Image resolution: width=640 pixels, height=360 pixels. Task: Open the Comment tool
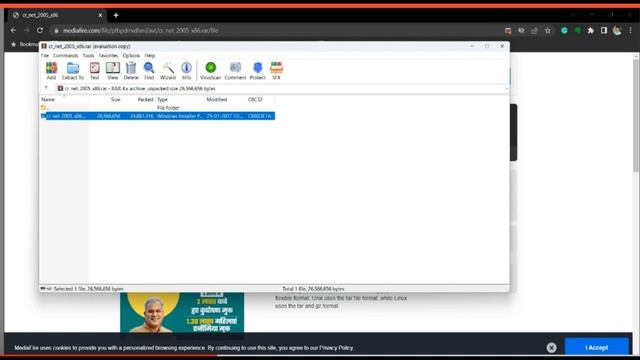coord(235,71)
